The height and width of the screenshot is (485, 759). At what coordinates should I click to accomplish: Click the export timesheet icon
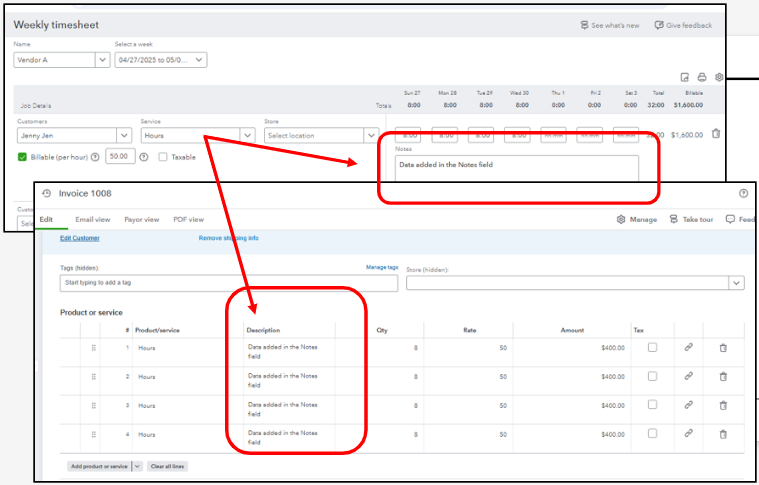tap(684, 77)
